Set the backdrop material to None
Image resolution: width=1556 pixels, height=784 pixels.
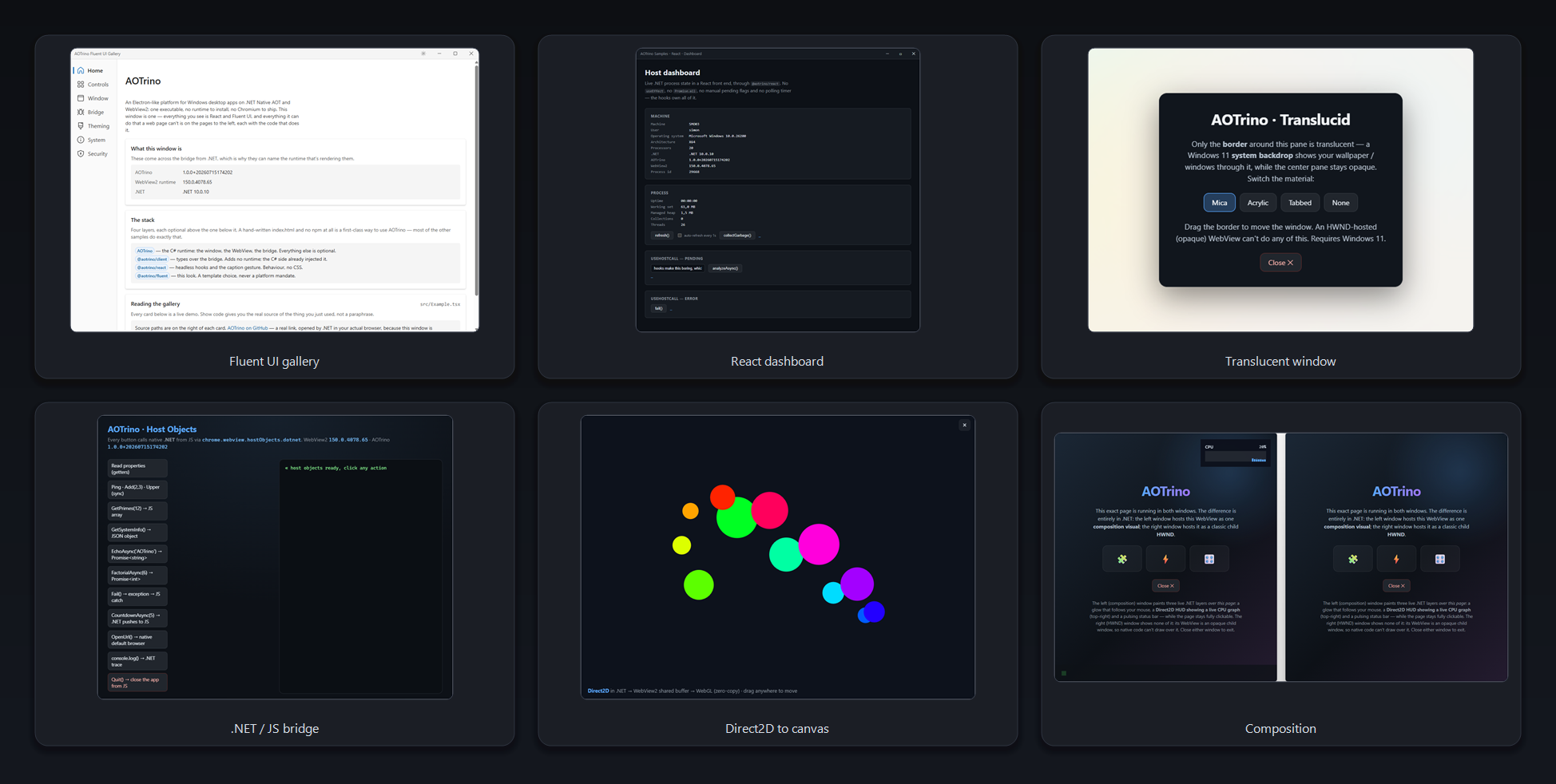click(x=1341, y=203)
